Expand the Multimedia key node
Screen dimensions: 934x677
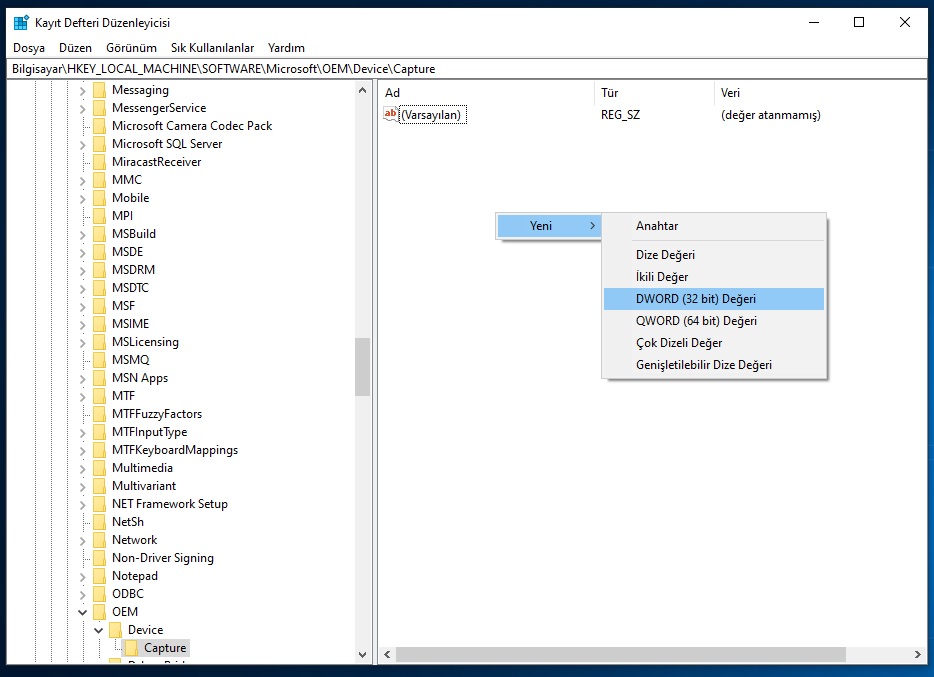[82, 468]
